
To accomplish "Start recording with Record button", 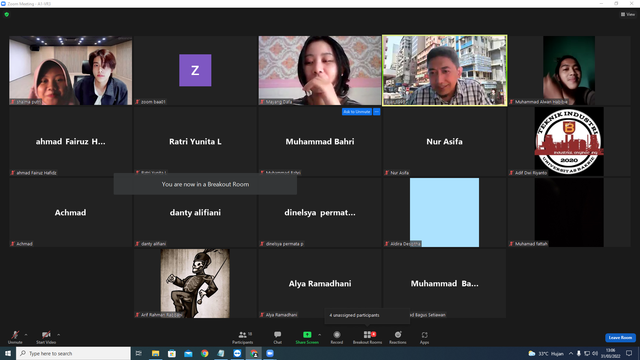I will coord(337,337).
